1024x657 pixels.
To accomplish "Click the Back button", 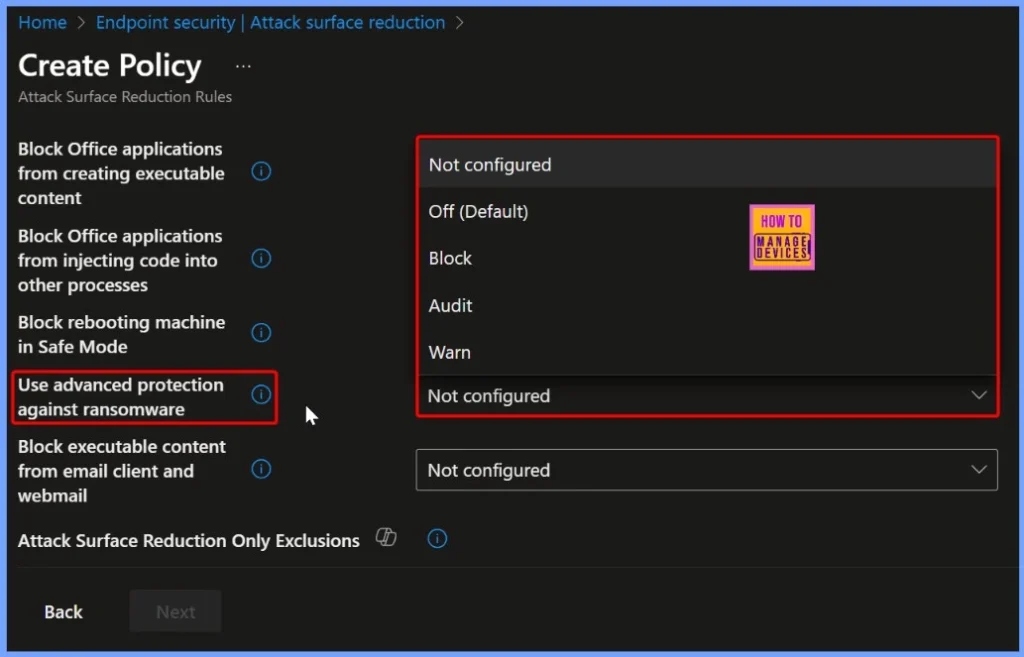I will coord(62,611).
